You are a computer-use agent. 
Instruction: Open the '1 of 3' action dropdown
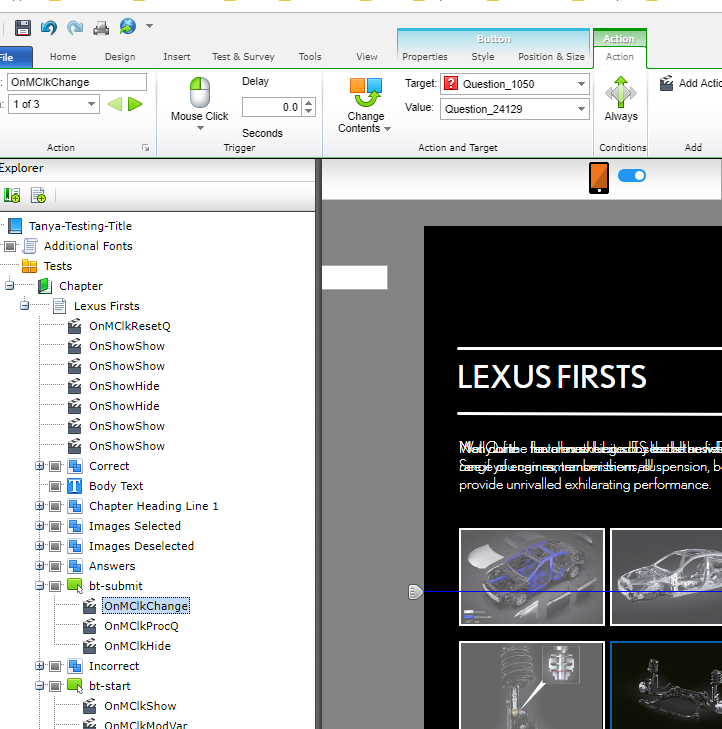pyautogui.click(x=54, y=104)
